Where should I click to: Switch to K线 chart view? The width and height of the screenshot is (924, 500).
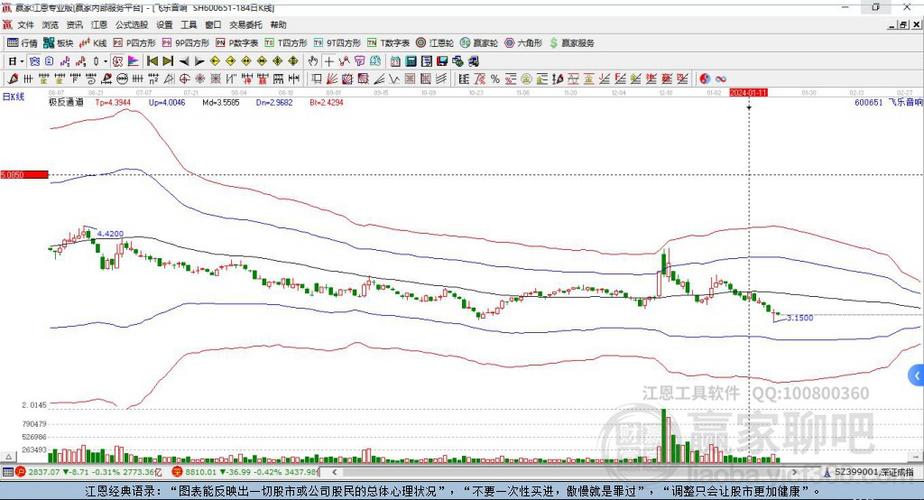tap(93, 43)
